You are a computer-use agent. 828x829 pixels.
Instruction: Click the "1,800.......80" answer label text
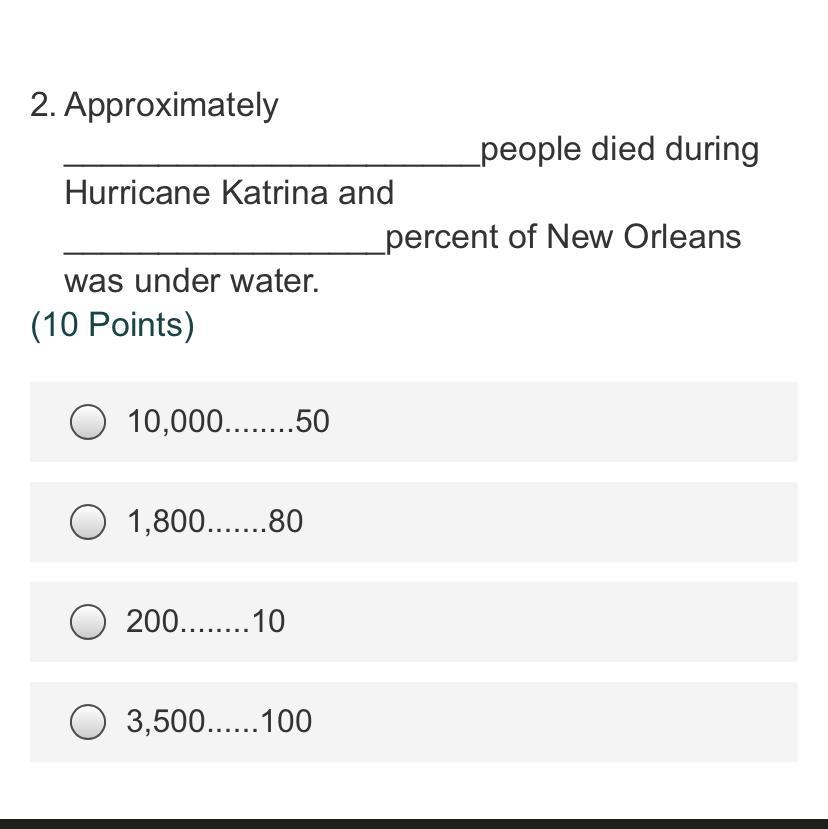[215, 522]
